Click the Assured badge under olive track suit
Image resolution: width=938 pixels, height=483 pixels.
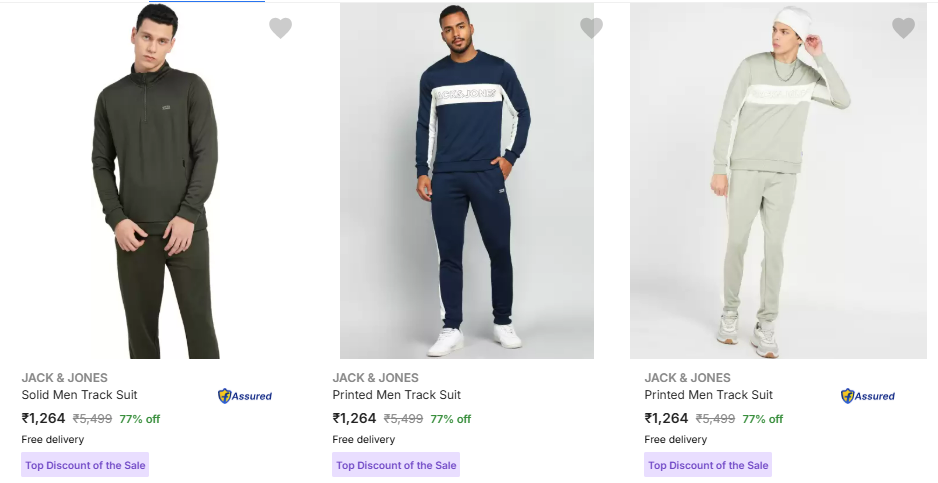tap(245, 396)
